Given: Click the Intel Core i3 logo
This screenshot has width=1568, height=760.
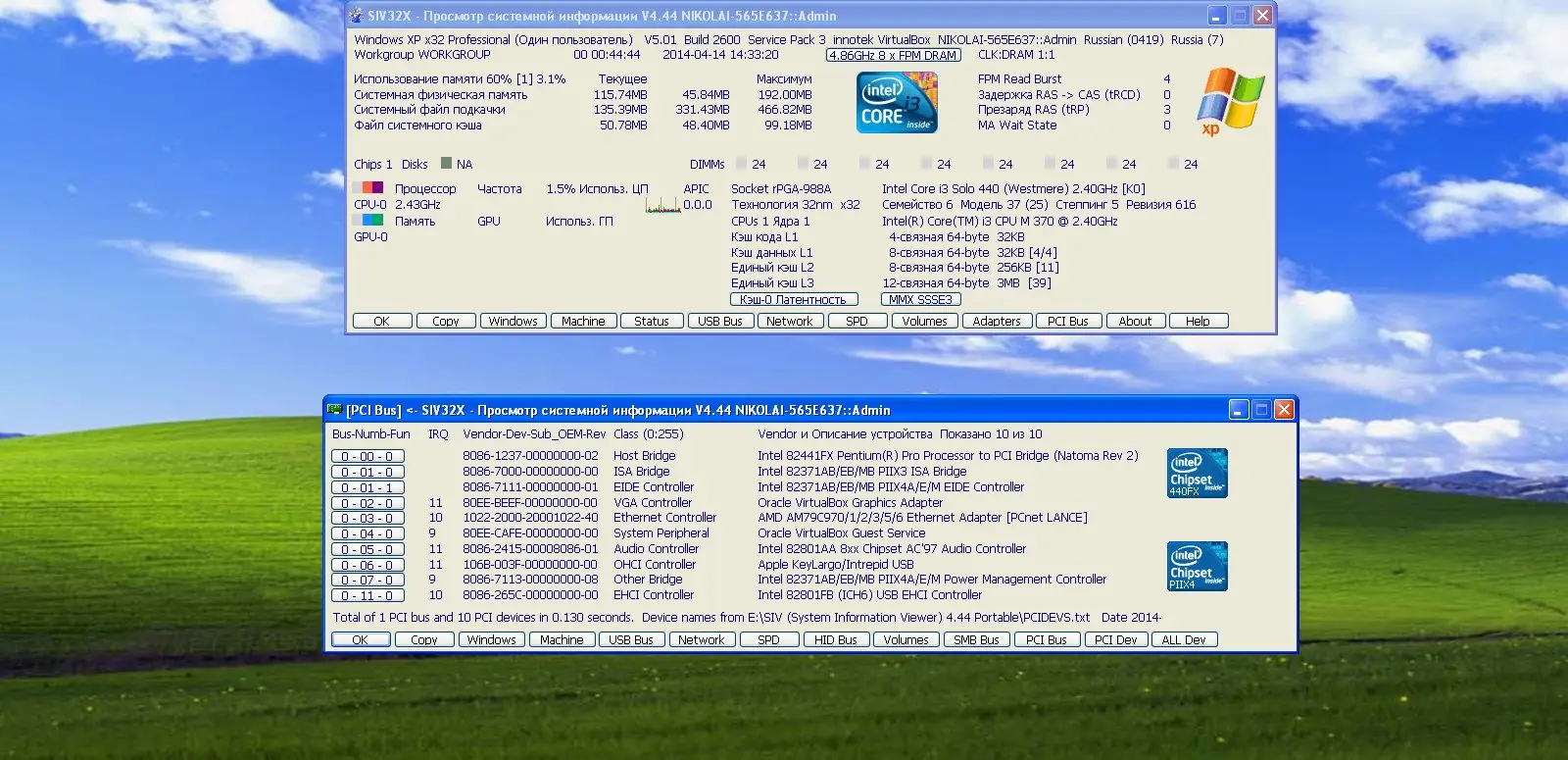Looking at the screenshot, I should coord(897,102).
